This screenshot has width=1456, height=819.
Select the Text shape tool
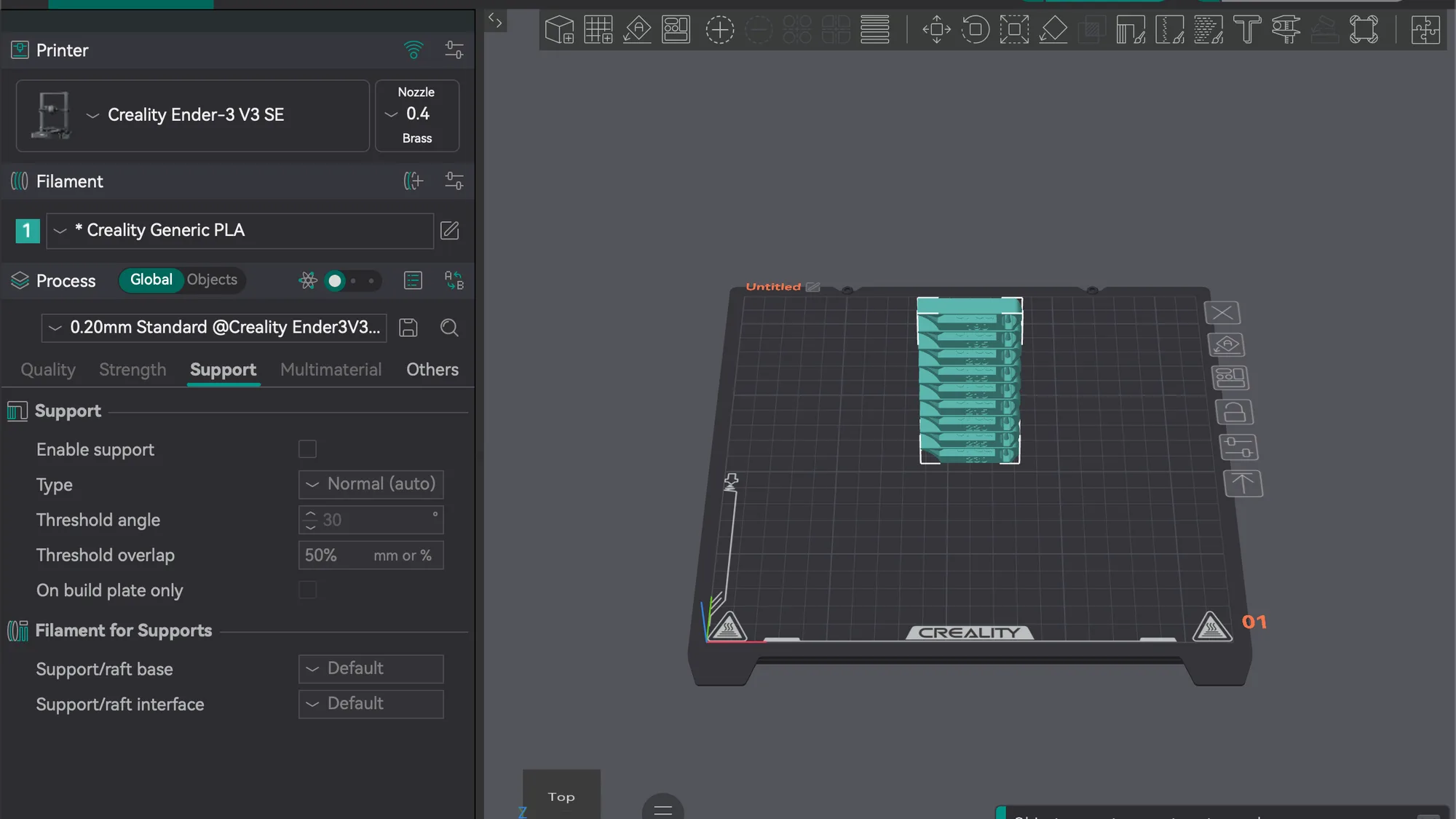[x=1247, y=30]
